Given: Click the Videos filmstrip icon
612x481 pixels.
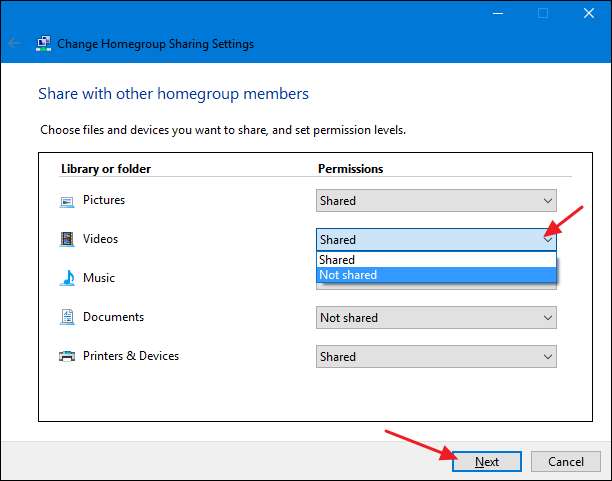Looking at the screenshot, I should coord(67,240).
